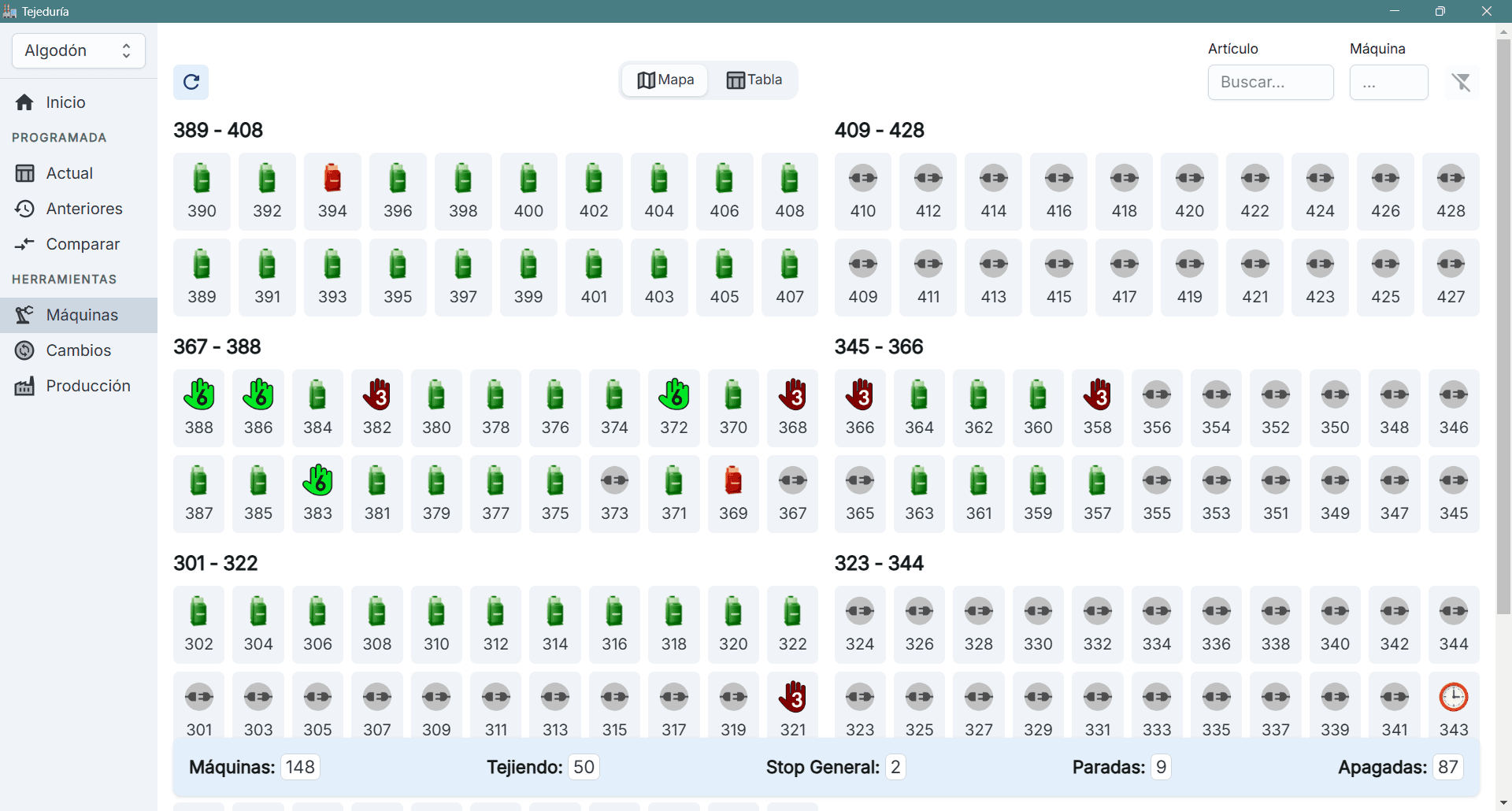This screenshot has width=1512, height=811.
Task: Clear filters with the filter-off icon
Action: 1461,82
